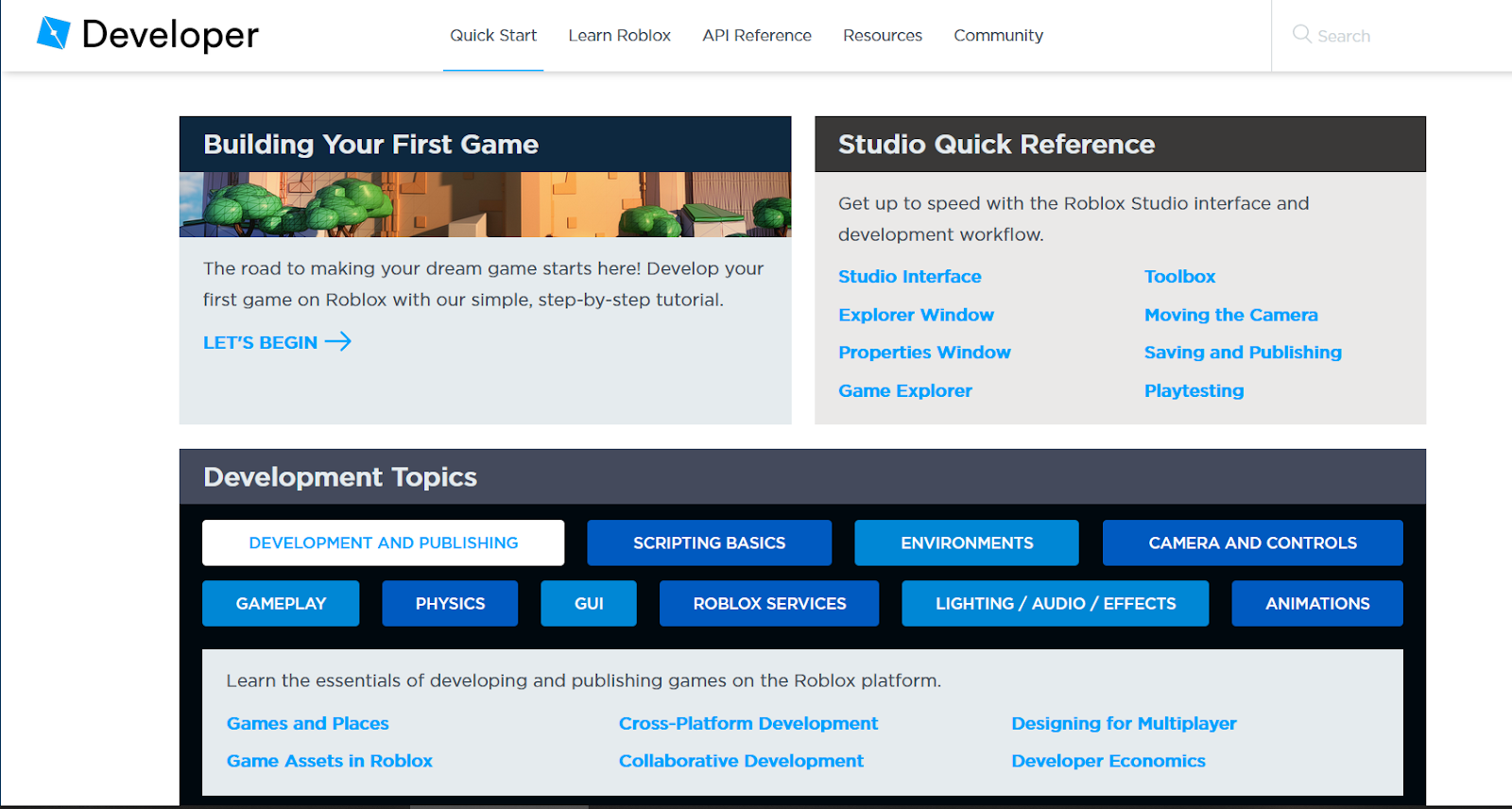Open the Playtesting link
This screenshot has width=1512, height=809.
[1194, 390]
